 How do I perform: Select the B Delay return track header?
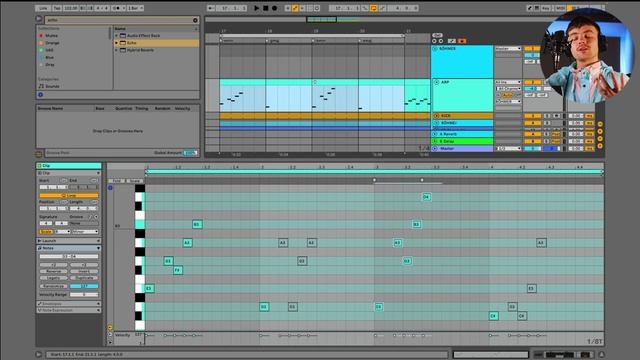[462, 141]
